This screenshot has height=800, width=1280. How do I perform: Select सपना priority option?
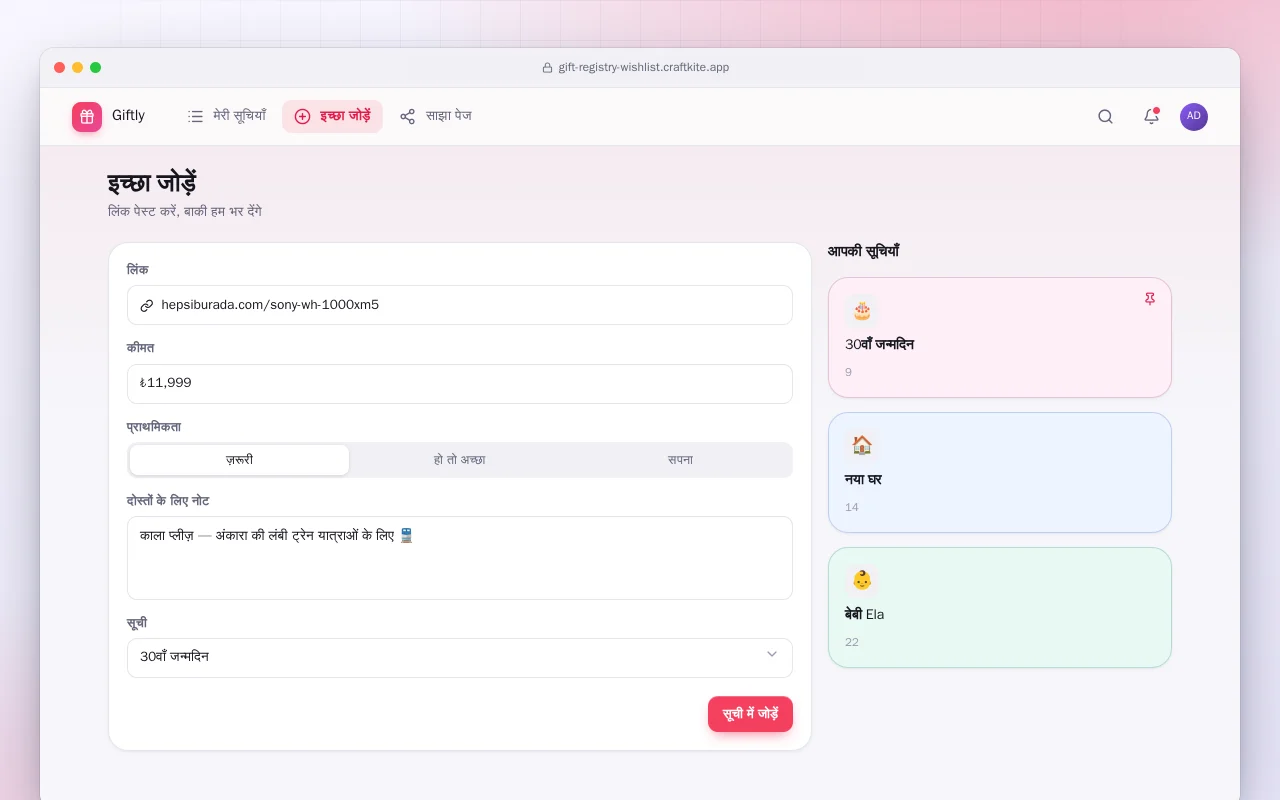[x=680, y=460]
